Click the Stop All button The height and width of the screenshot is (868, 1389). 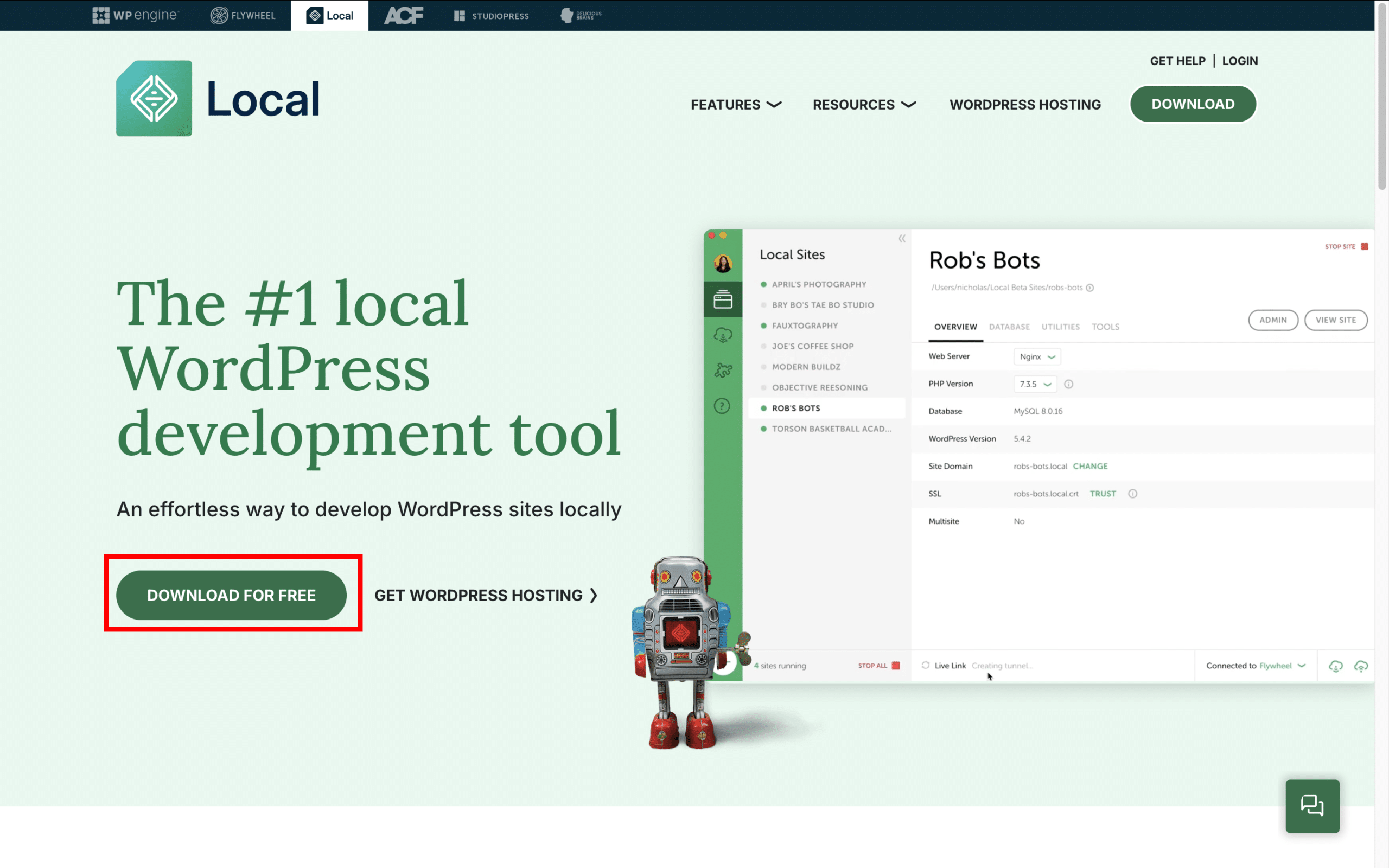[x=878, y=665]
